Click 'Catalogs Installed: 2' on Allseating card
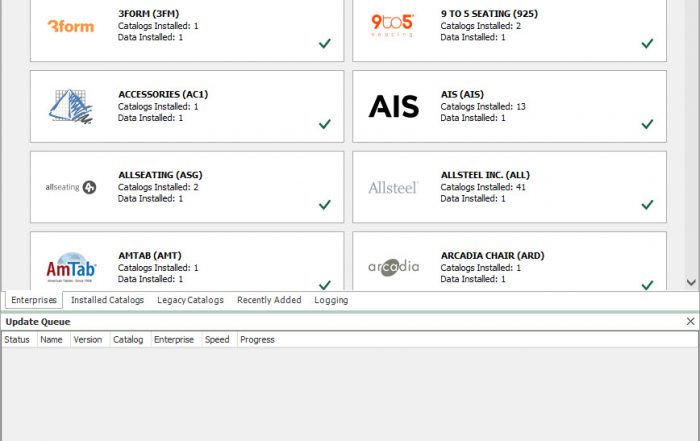The height and width of the screenshot is (441, 700). pyautogui.click(x=158, y=187)
